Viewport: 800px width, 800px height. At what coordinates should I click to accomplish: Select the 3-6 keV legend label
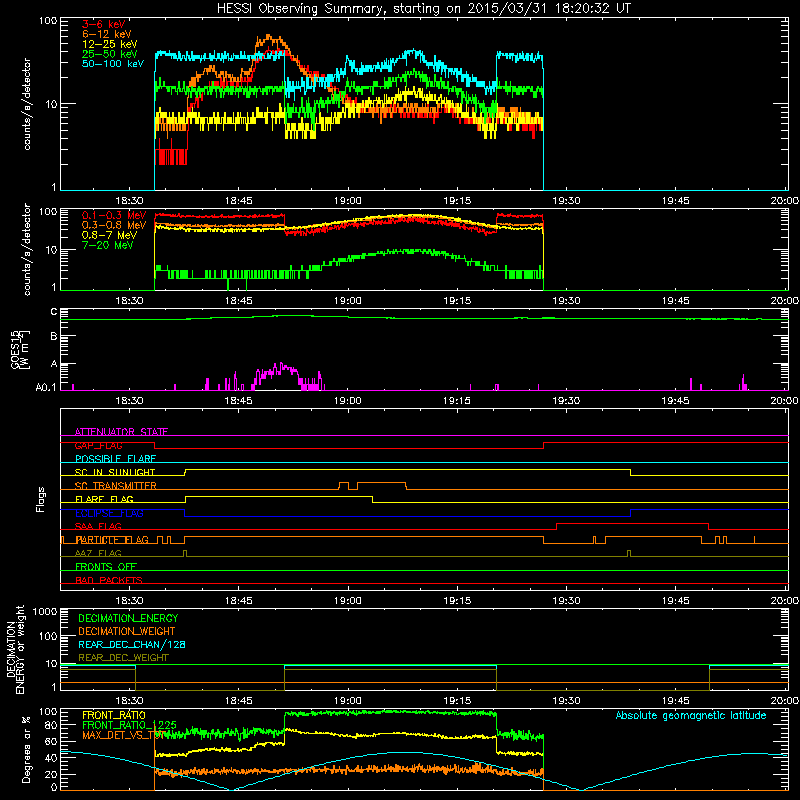104,24
